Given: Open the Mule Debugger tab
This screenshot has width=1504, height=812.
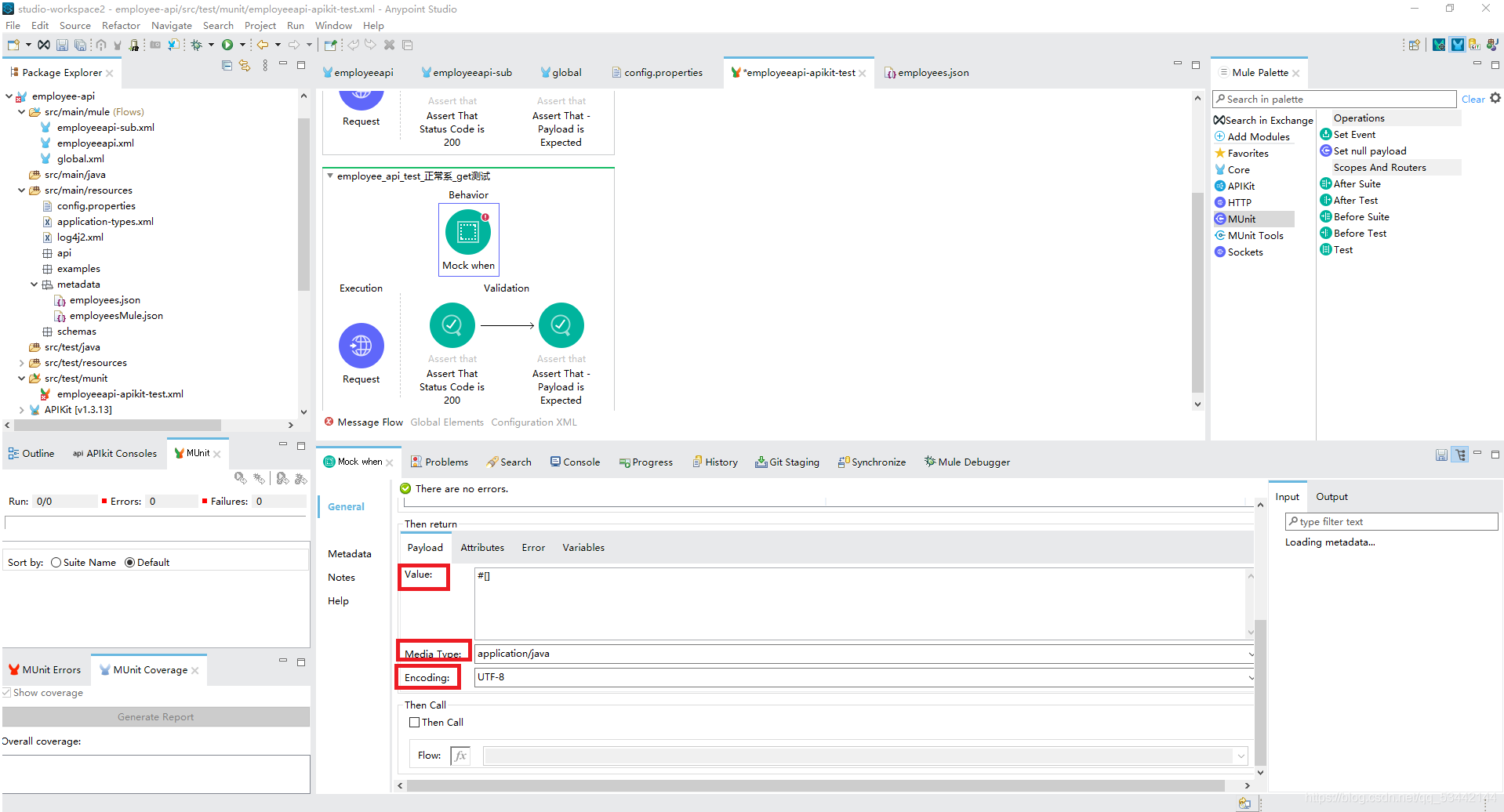Looking at the screenshot, I should pos(968,462).
